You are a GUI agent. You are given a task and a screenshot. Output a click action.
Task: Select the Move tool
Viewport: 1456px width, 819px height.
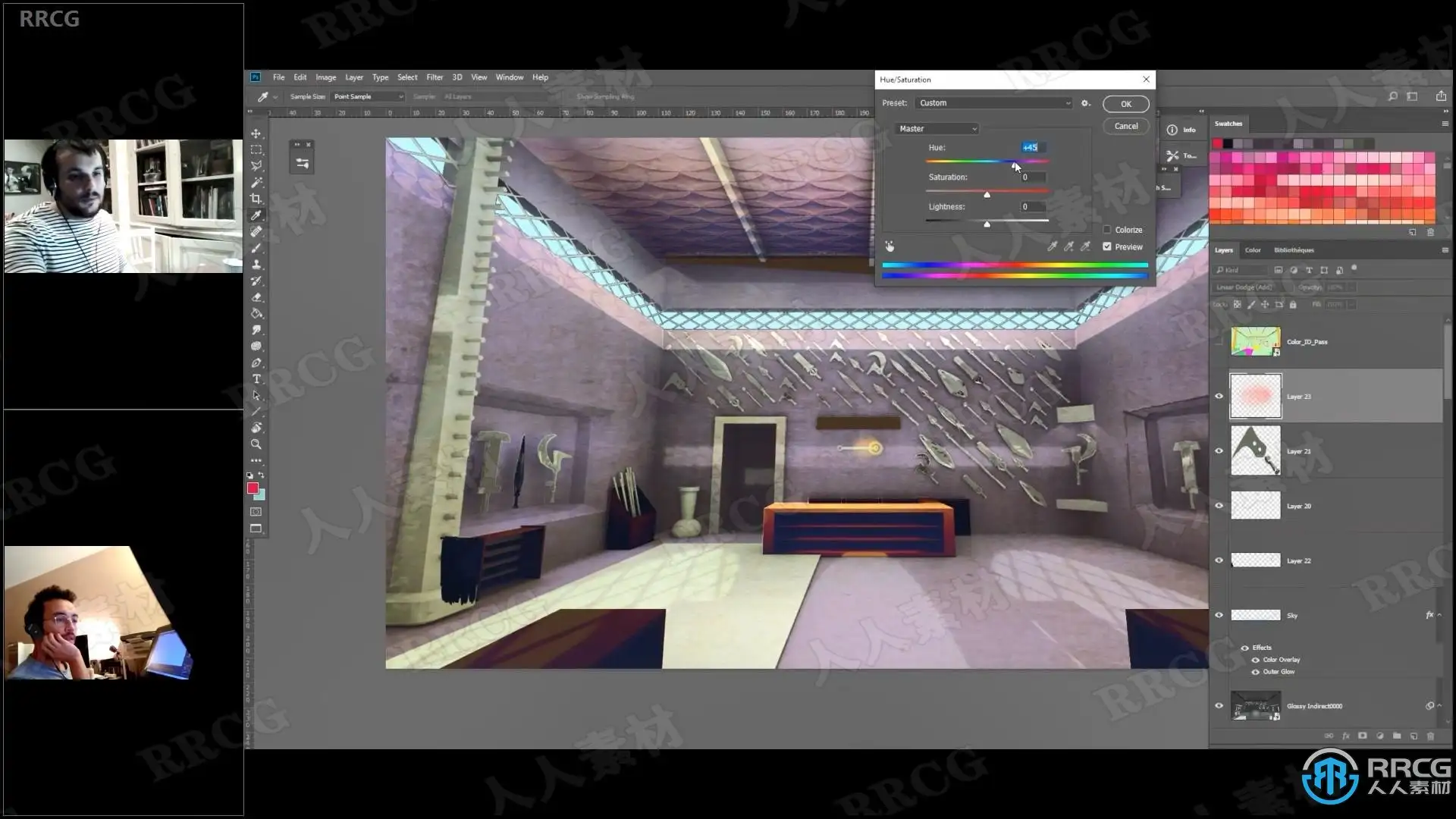[x=256, y=133]
